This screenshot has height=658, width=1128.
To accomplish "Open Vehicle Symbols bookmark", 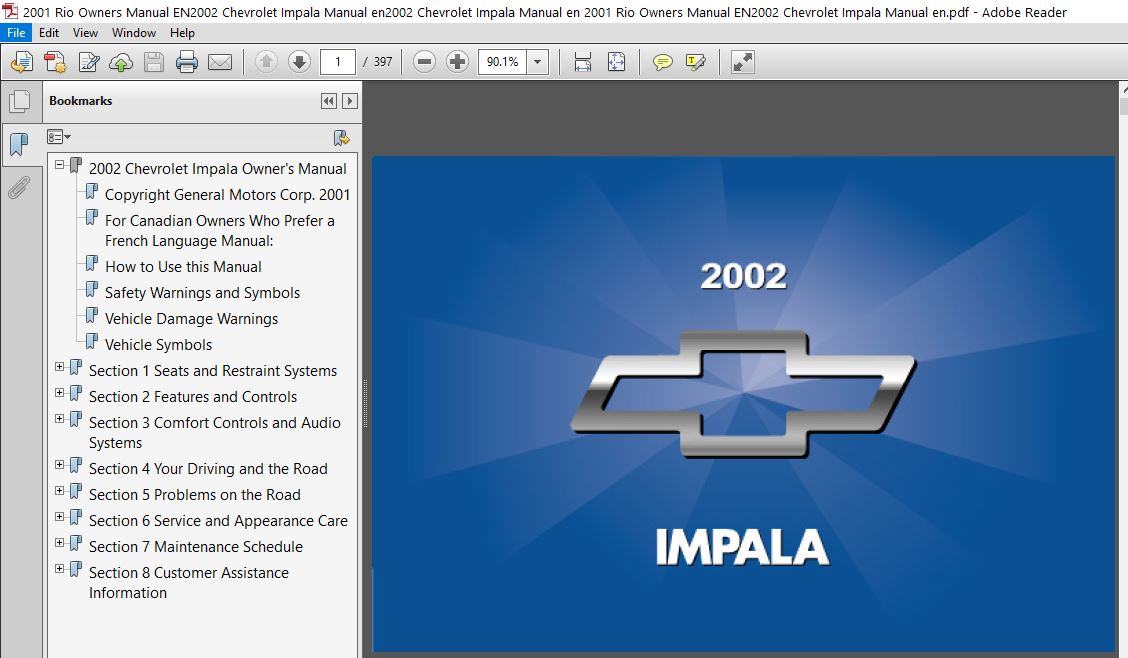I will point(158,344).
